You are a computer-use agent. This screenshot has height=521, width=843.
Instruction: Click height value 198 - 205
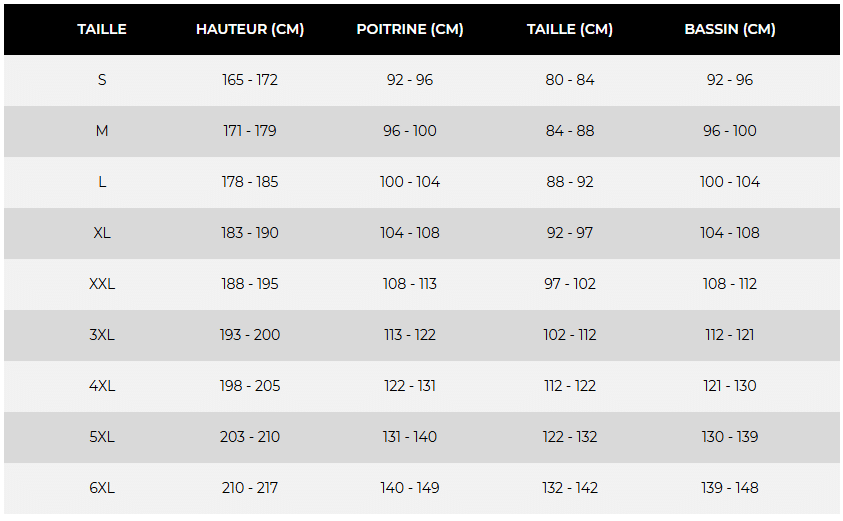(x=250, y=386)
